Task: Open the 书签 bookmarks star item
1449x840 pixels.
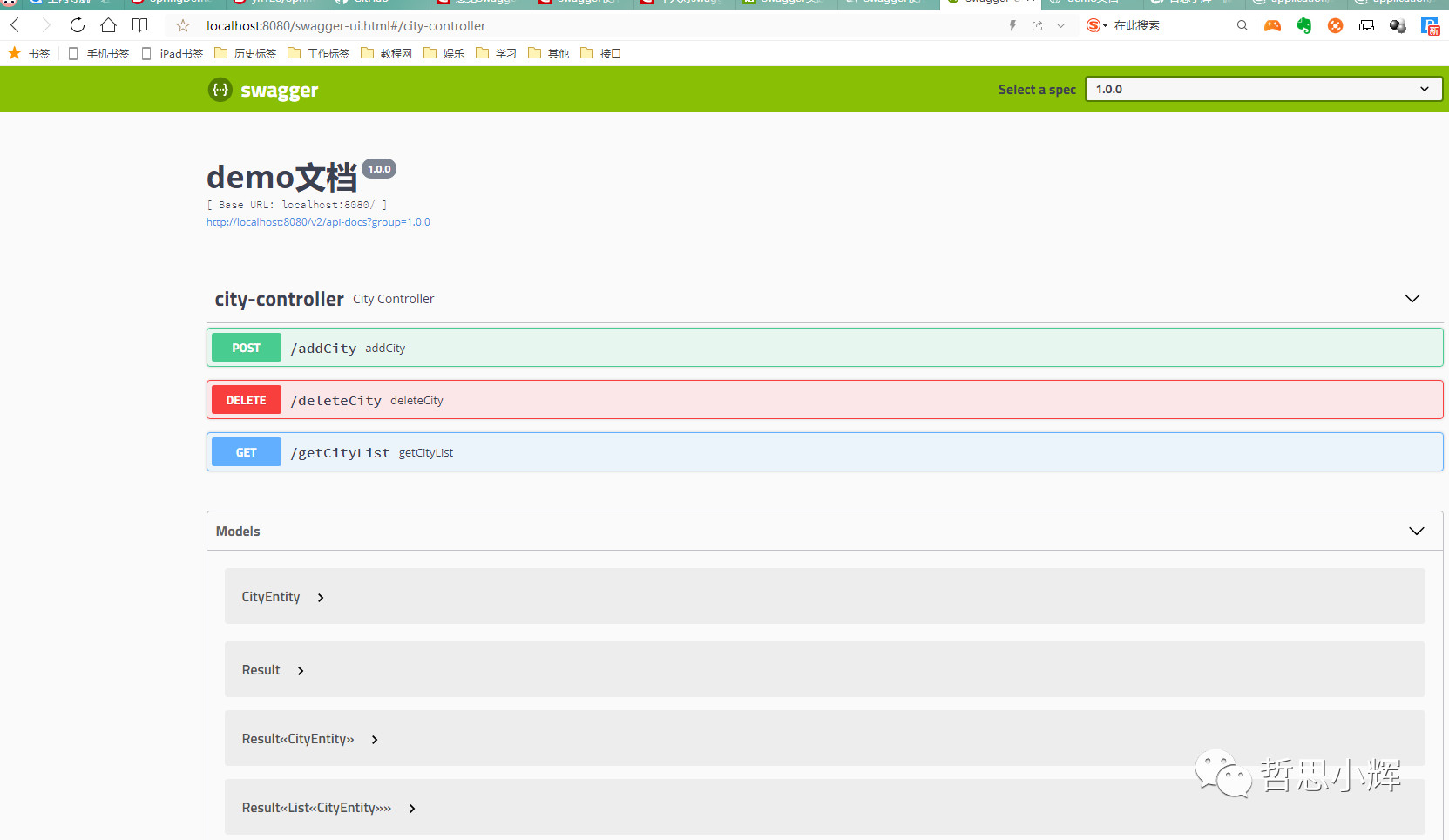Action: pos(29,53)
